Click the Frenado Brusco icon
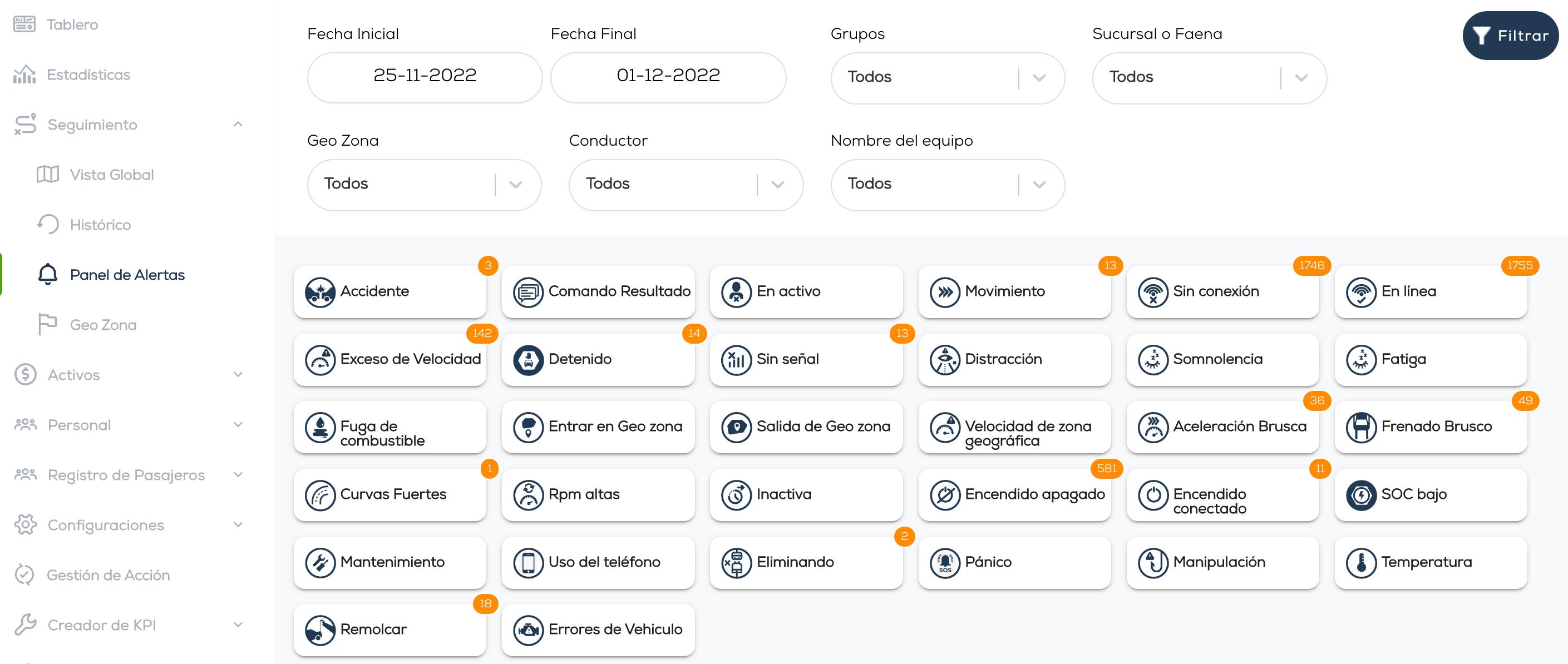 click(1361, 427)
